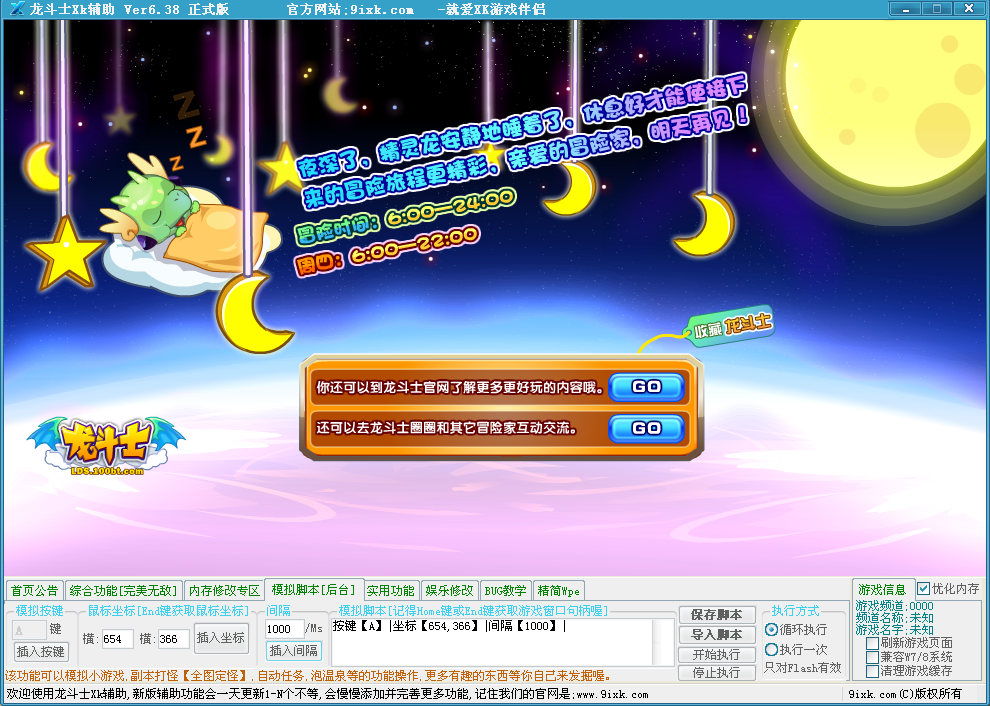Switch to the 实用功能 tab
The height and width of the screenshot is (706, 990).
pyautogui.click(x=391, y=590)
